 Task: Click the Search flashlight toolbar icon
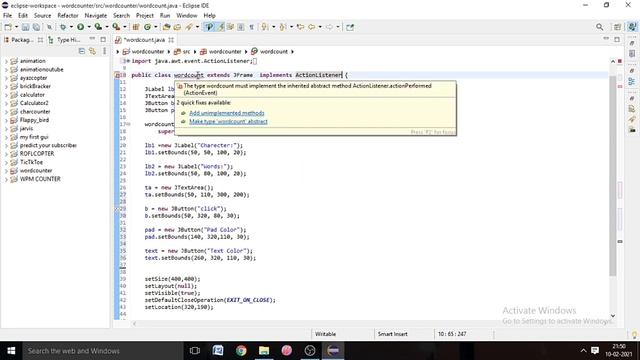(189, 27)
